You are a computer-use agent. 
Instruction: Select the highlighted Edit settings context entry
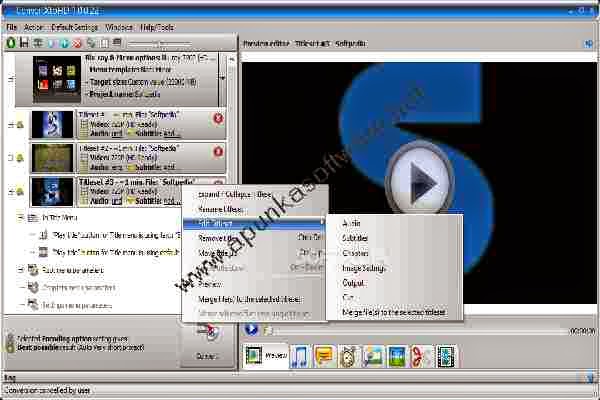pos(254,223)
